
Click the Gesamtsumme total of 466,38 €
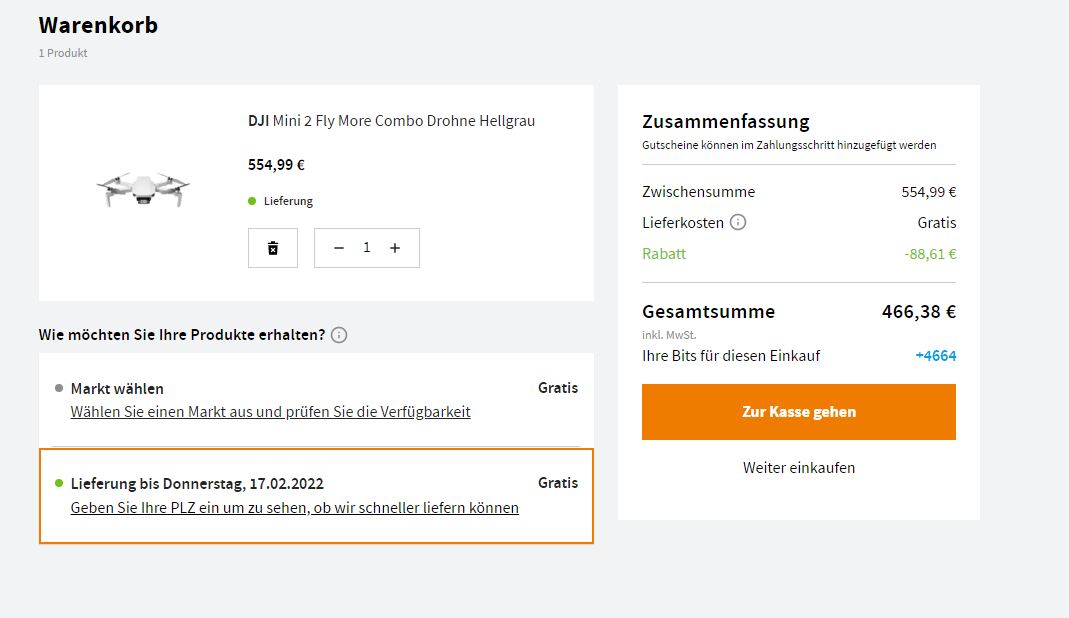(x=918, y=312)
